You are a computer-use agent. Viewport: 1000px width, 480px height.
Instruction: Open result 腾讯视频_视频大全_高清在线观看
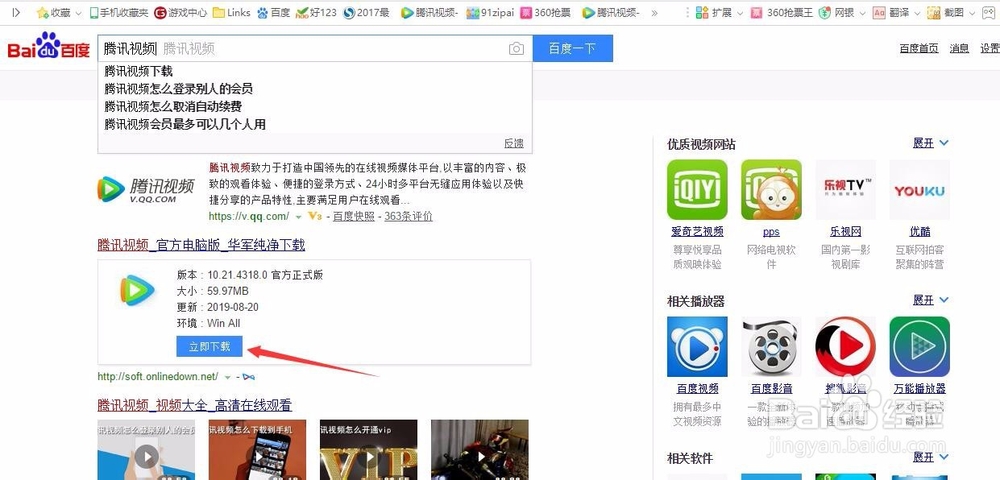coord(195,405)
